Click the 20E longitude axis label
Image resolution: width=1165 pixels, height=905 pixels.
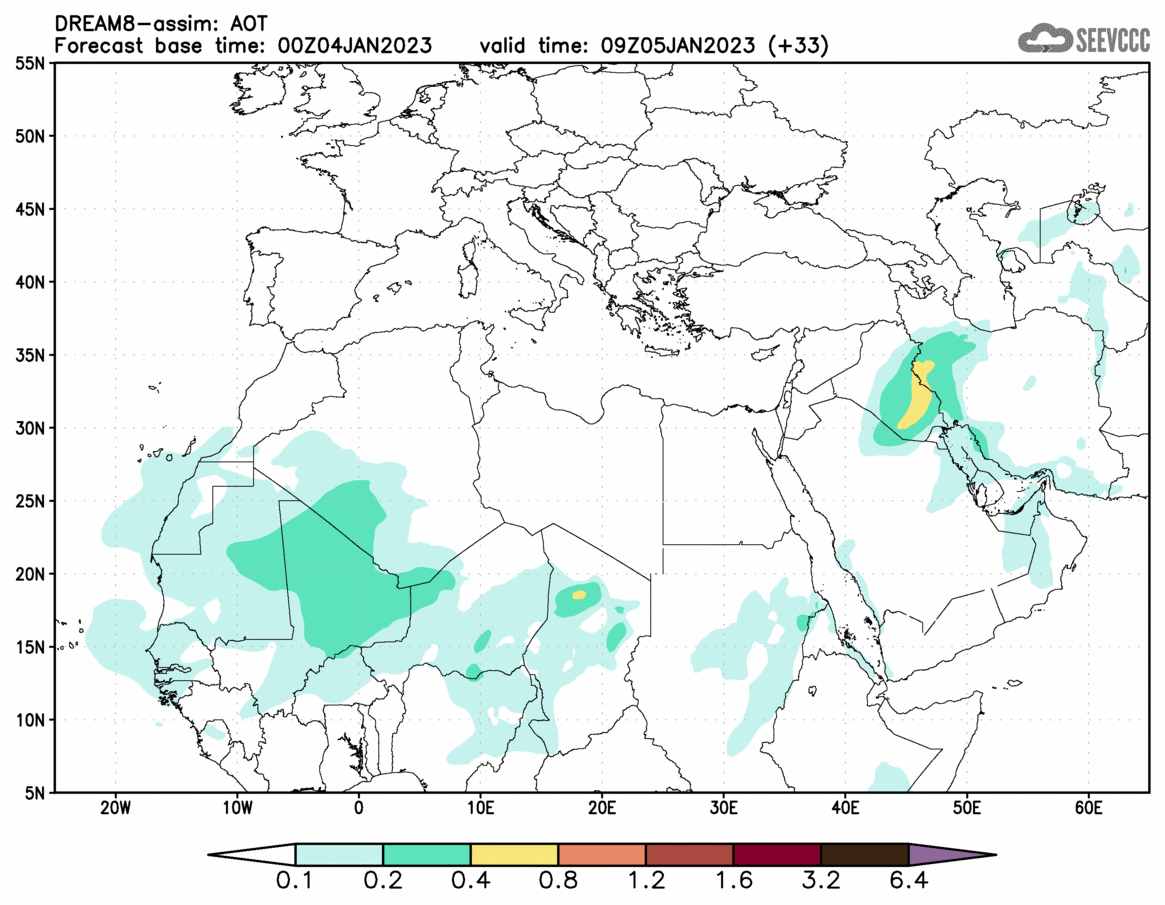coord(603,808)
